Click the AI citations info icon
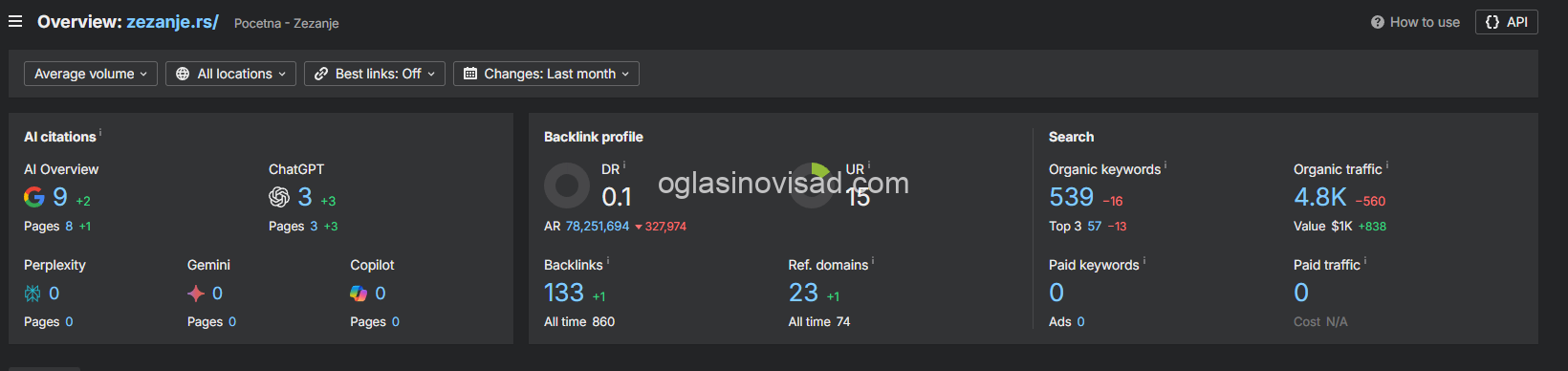Viewport: 1568px width, 371px height. (x=100, y=133)
